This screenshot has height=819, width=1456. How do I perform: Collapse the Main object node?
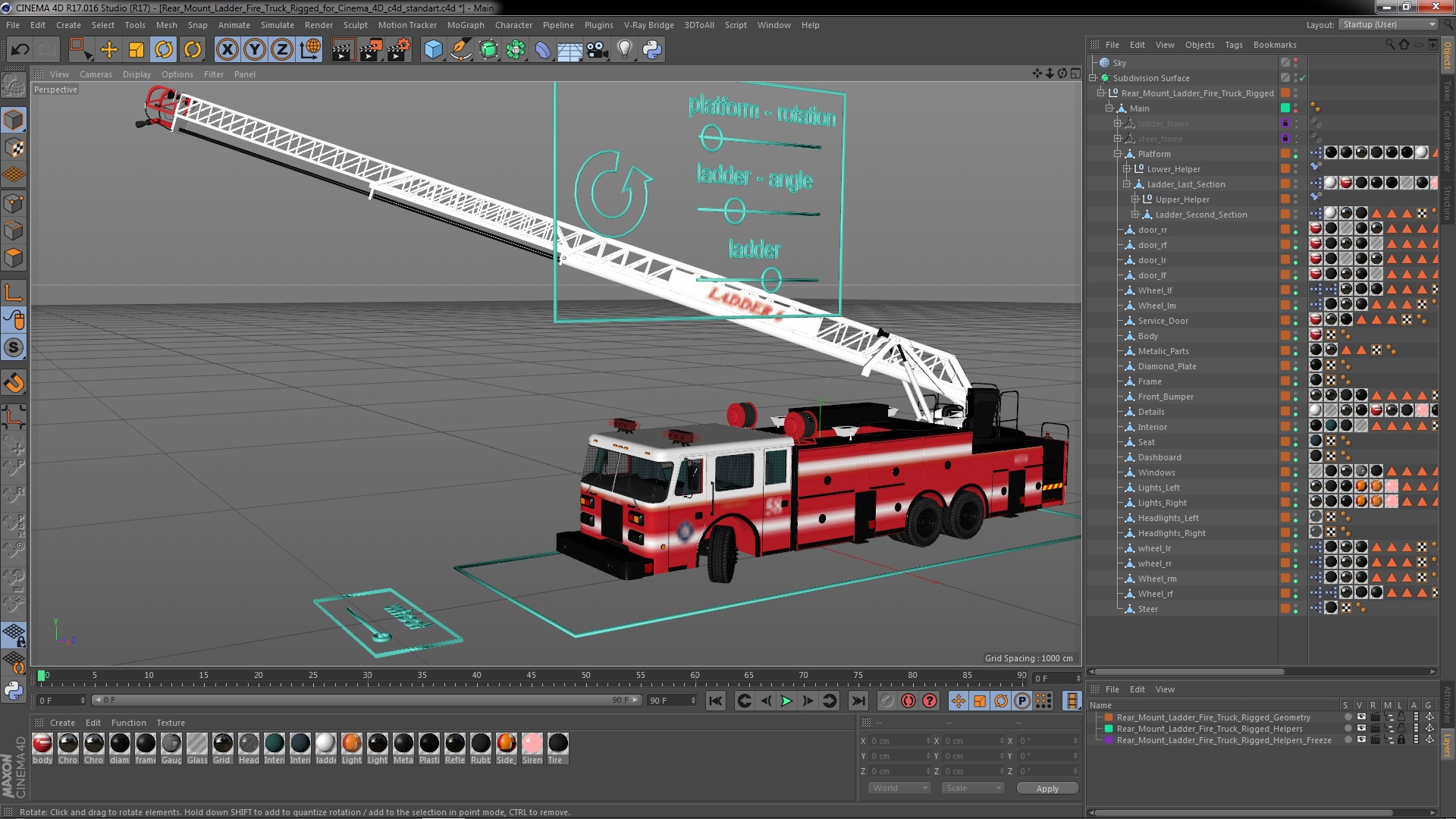click(1109, 108)
